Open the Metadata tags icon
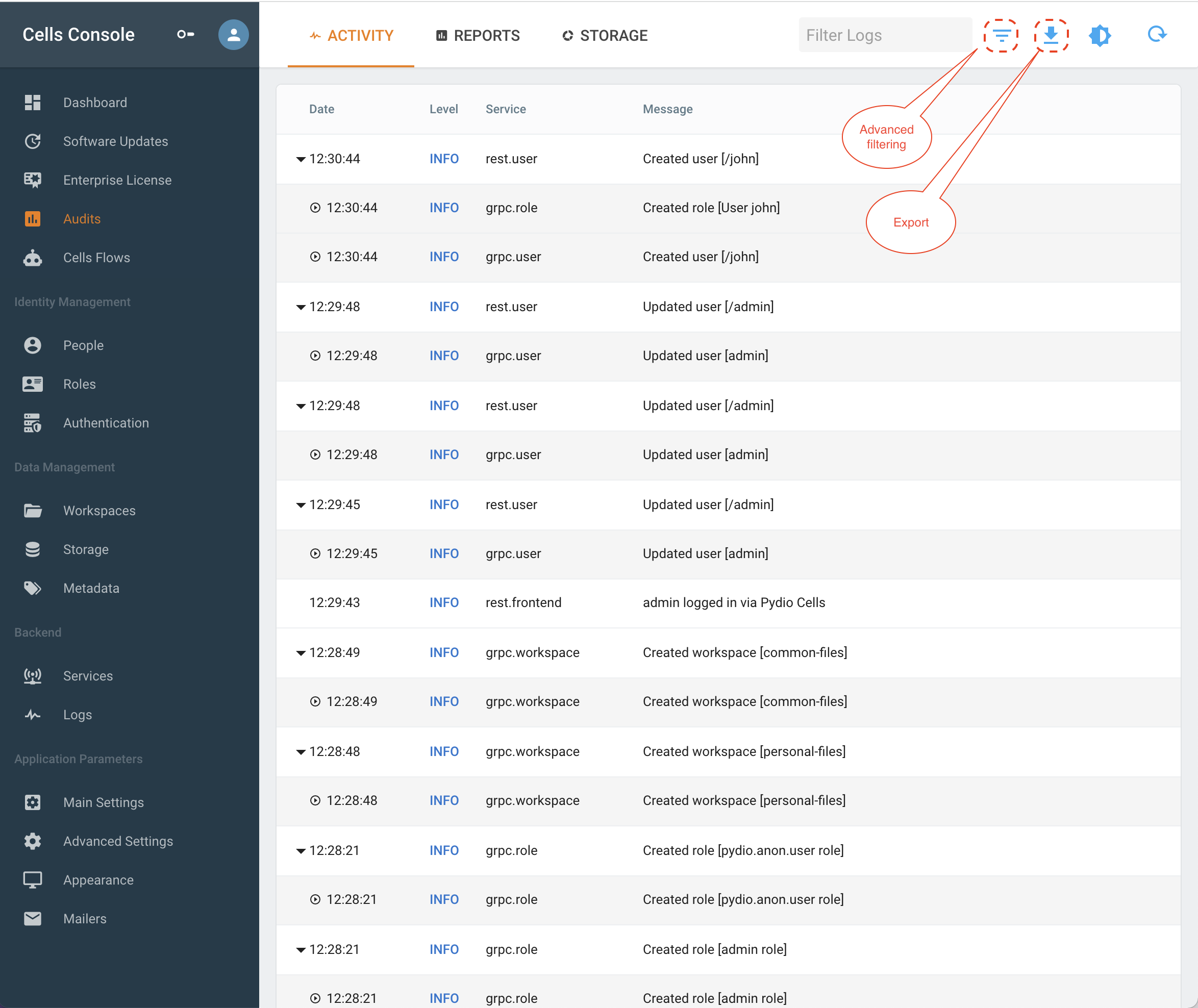Image resolution: width=1198 pixels, height=1008 pixels. (x=33, y=588)
